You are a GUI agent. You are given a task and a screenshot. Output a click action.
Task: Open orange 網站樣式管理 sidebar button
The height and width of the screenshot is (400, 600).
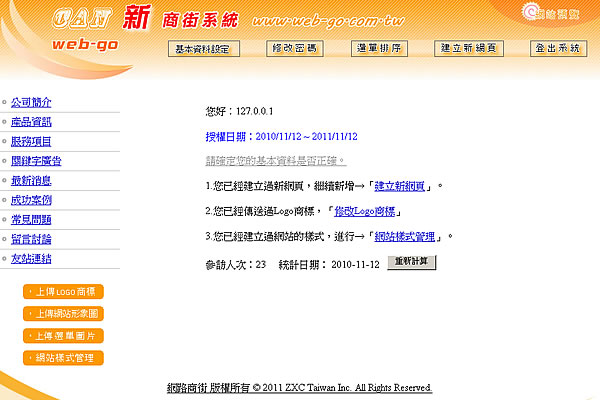(63, 358)
